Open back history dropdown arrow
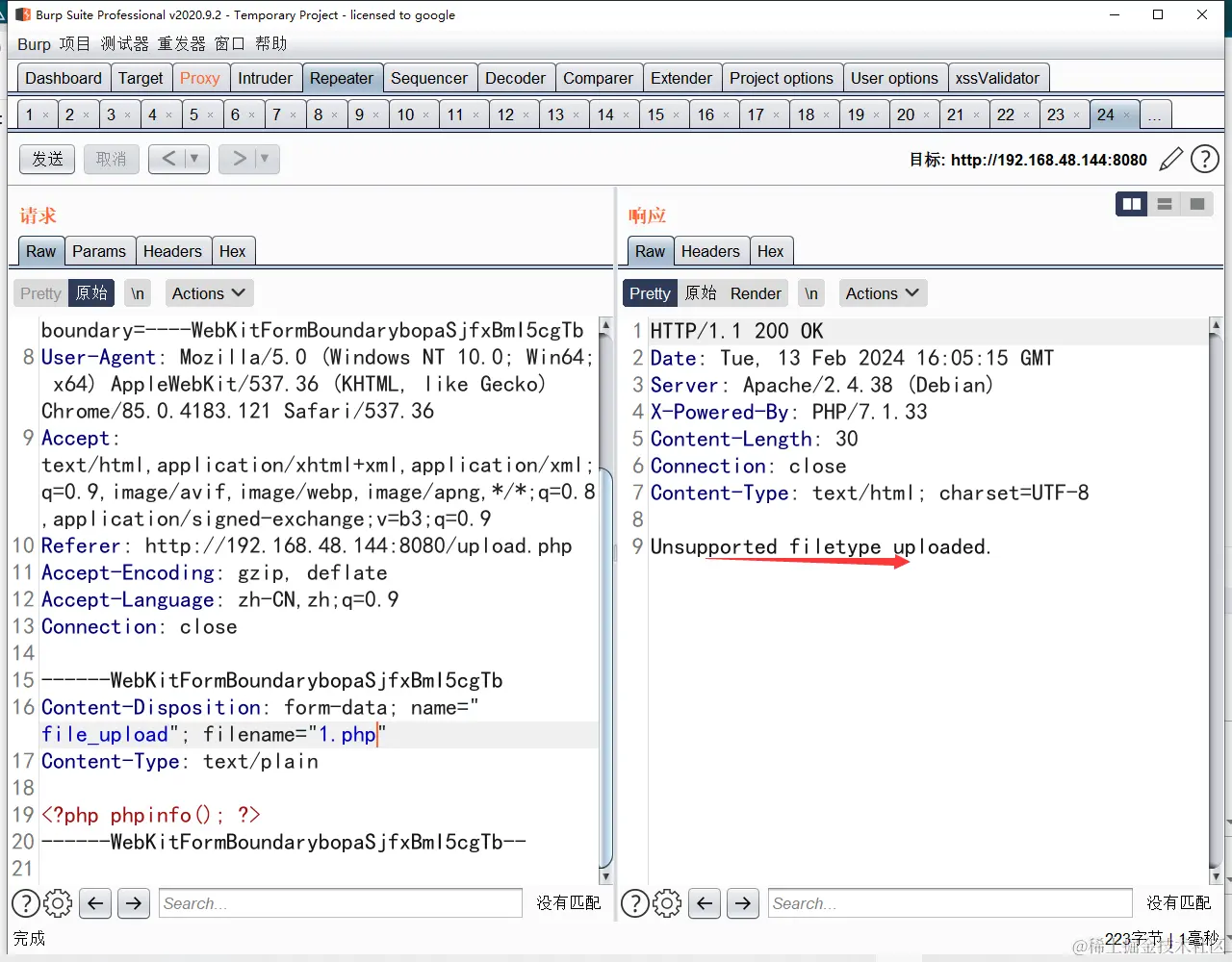Viewport: 1232px width, 962px height. pos(193,159)
